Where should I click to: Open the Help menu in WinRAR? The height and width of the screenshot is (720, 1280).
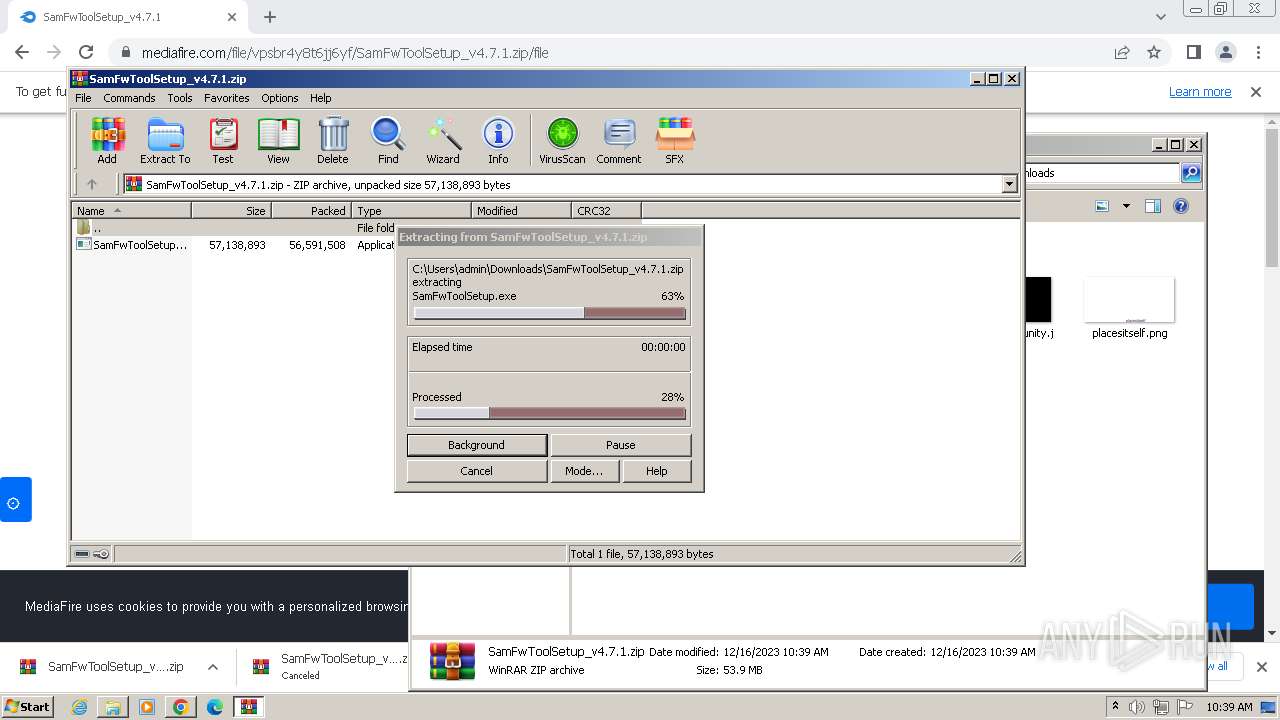320,98
